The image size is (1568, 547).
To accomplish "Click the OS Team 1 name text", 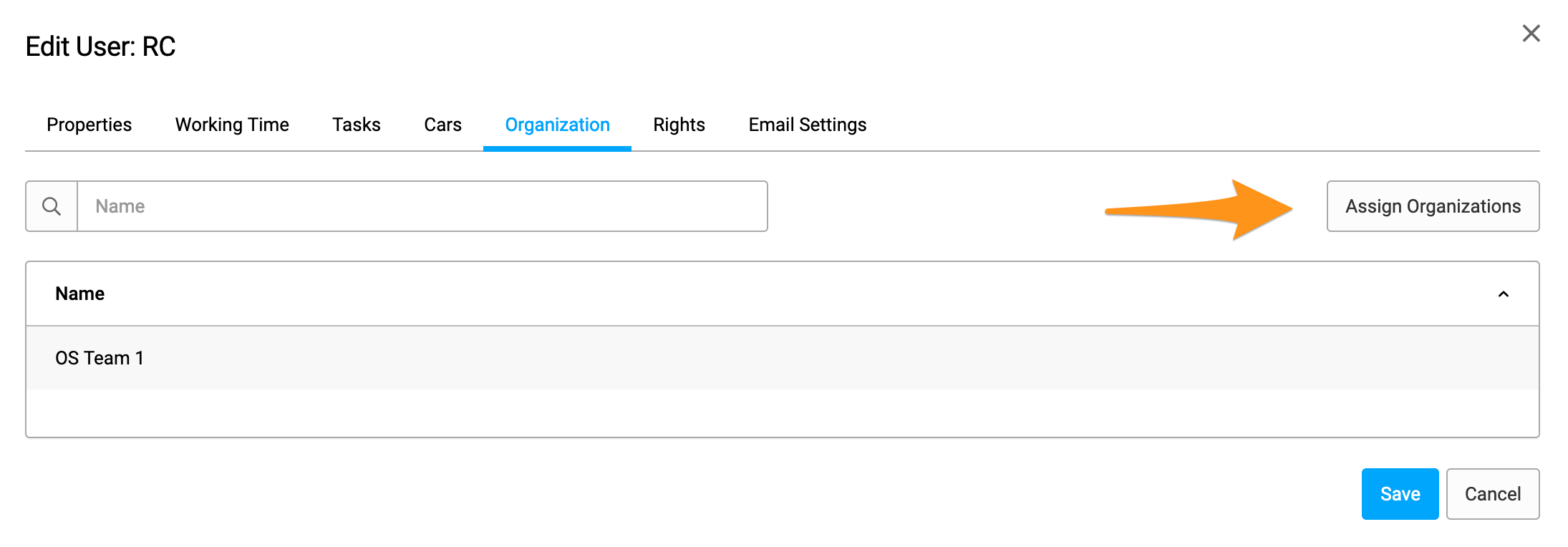I will pyautogui.click(x=100, y=358).
